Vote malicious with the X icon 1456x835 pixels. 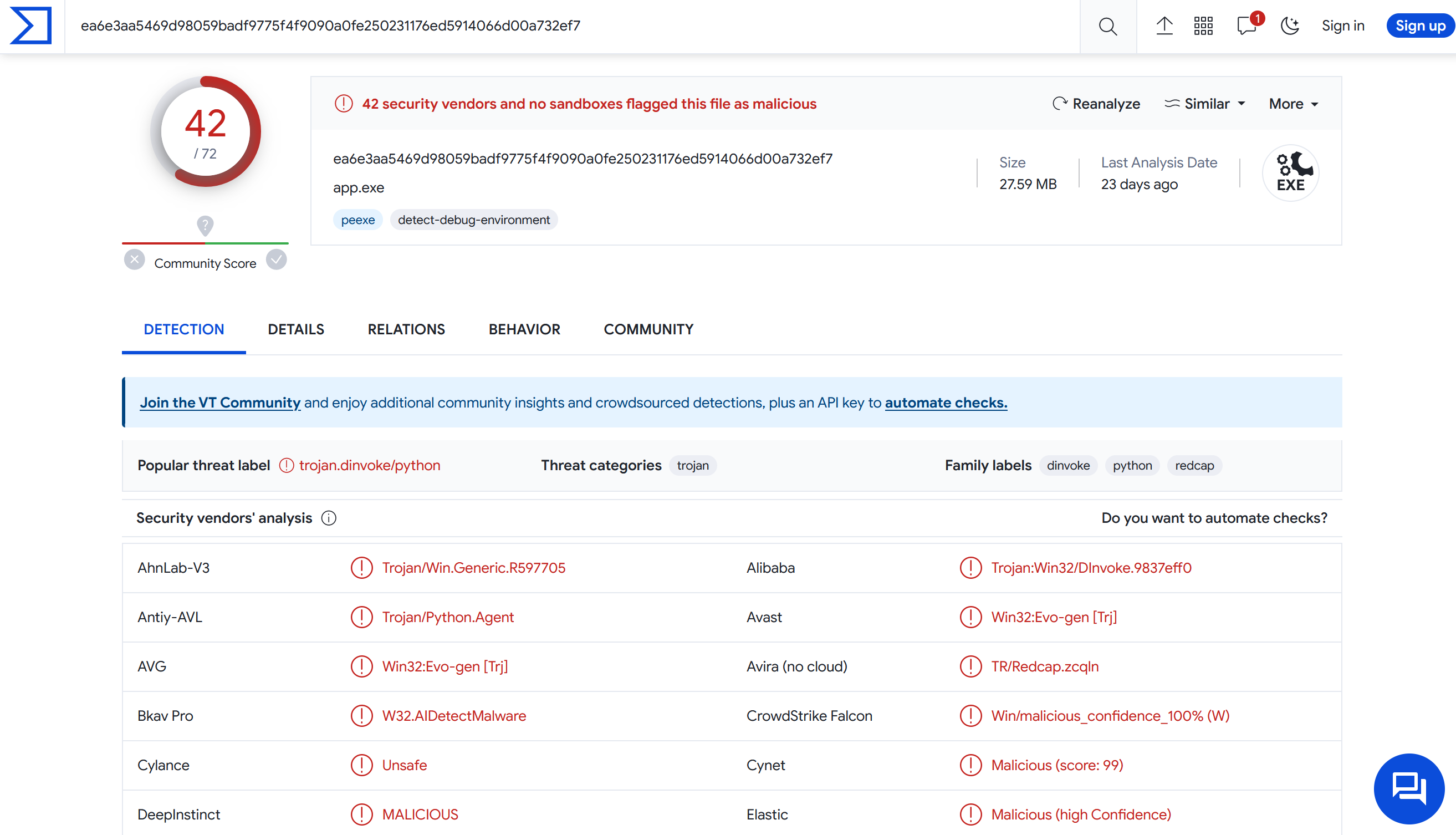pos(134,260)
